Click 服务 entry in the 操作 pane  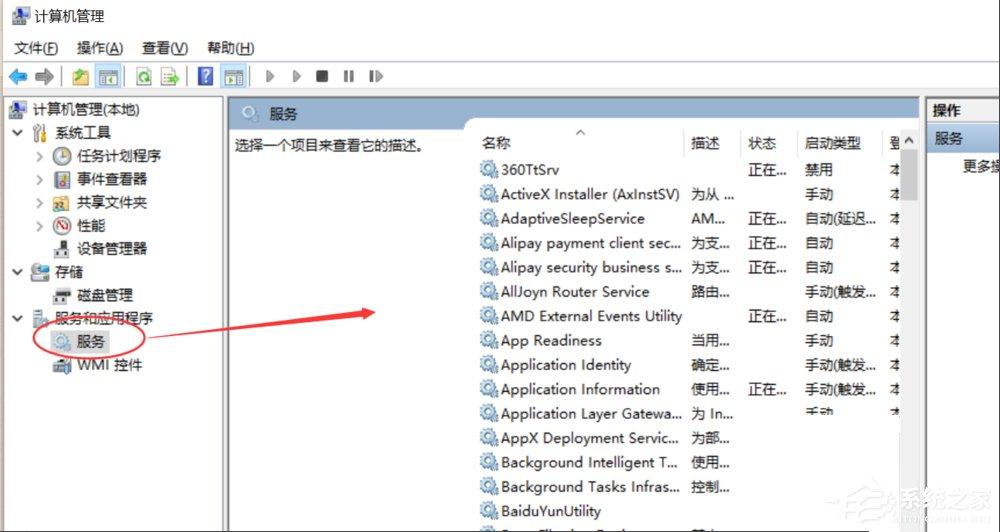(948, 138)
